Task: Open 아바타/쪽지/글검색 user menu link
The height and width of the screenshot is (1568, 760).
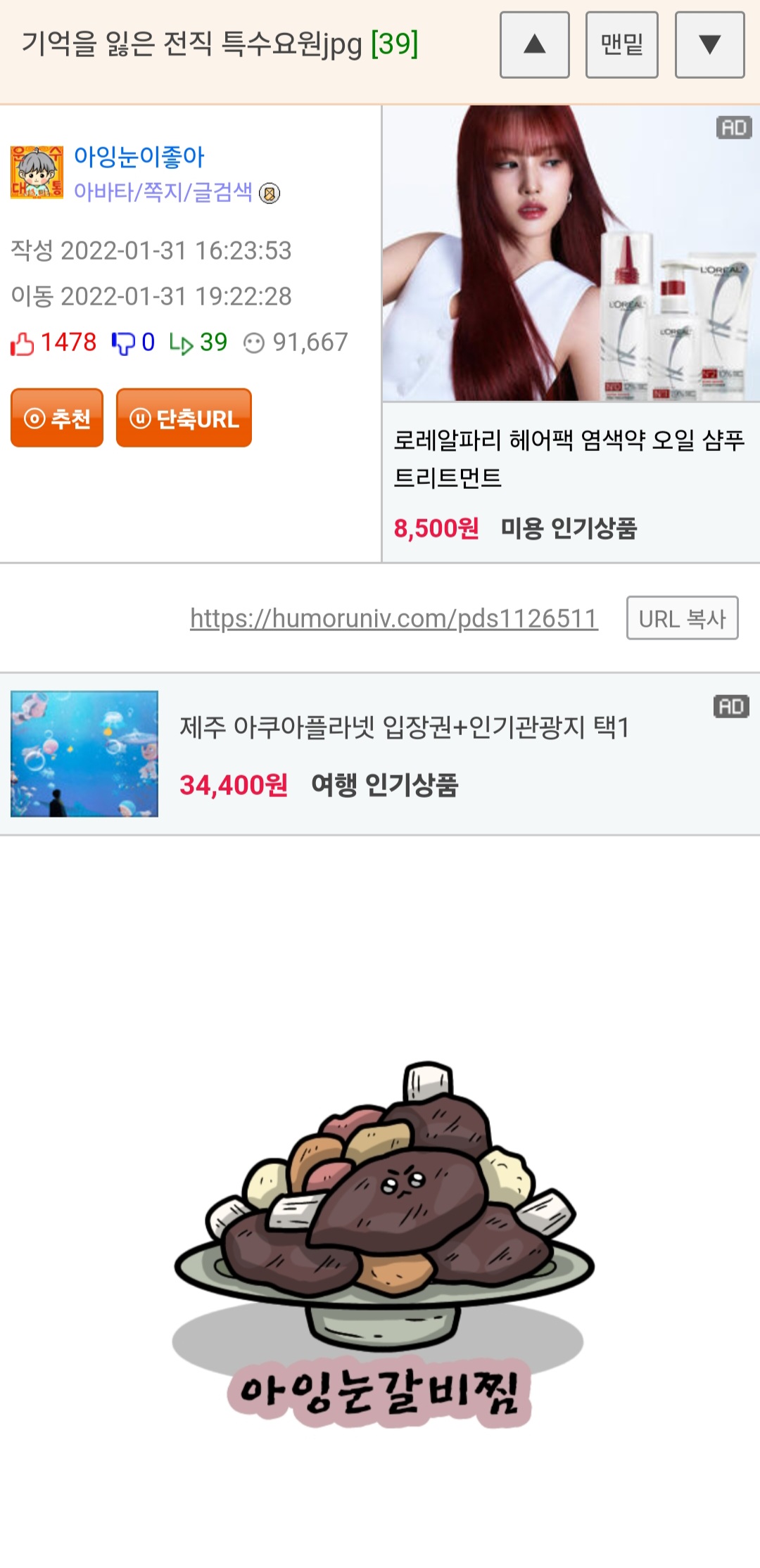Action: click(163, 191)
